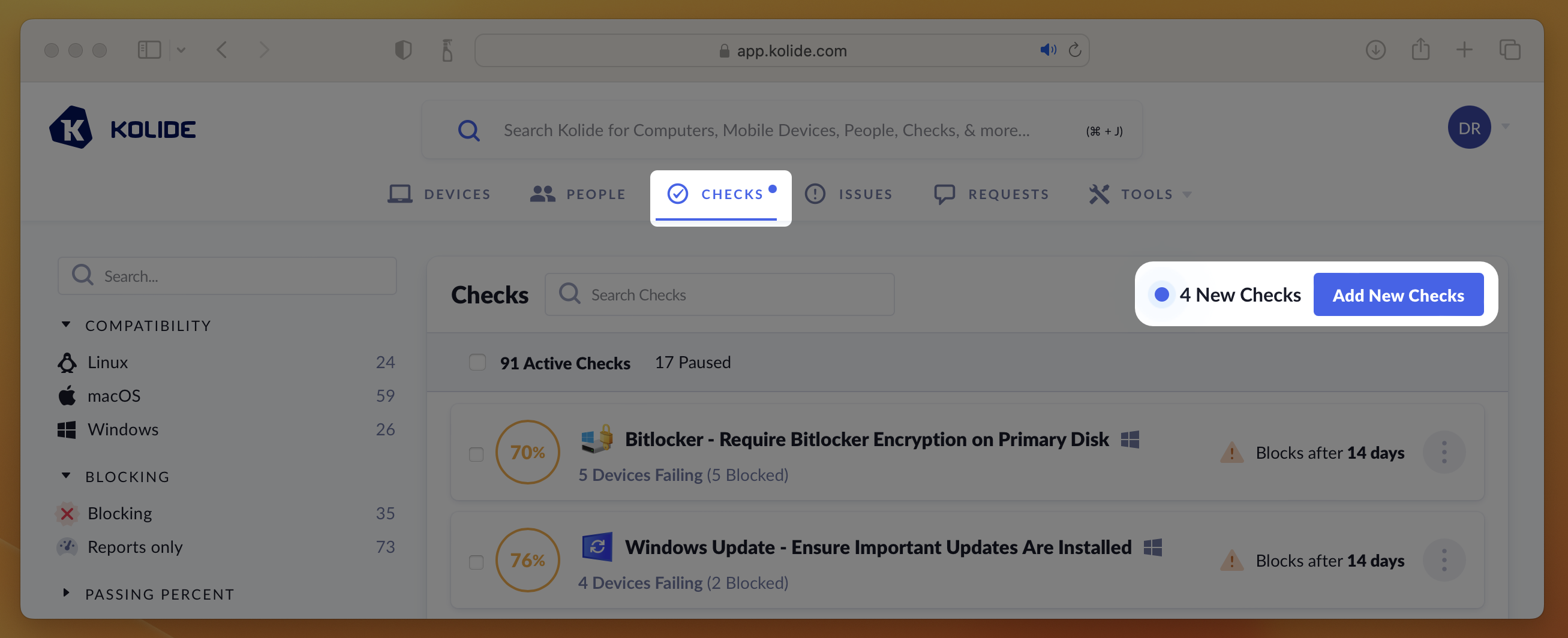The height and width of the screenshot is (638, 1568).
Task: Toggle the select-all Active Checks checkbox
Action: pos(477,363)
